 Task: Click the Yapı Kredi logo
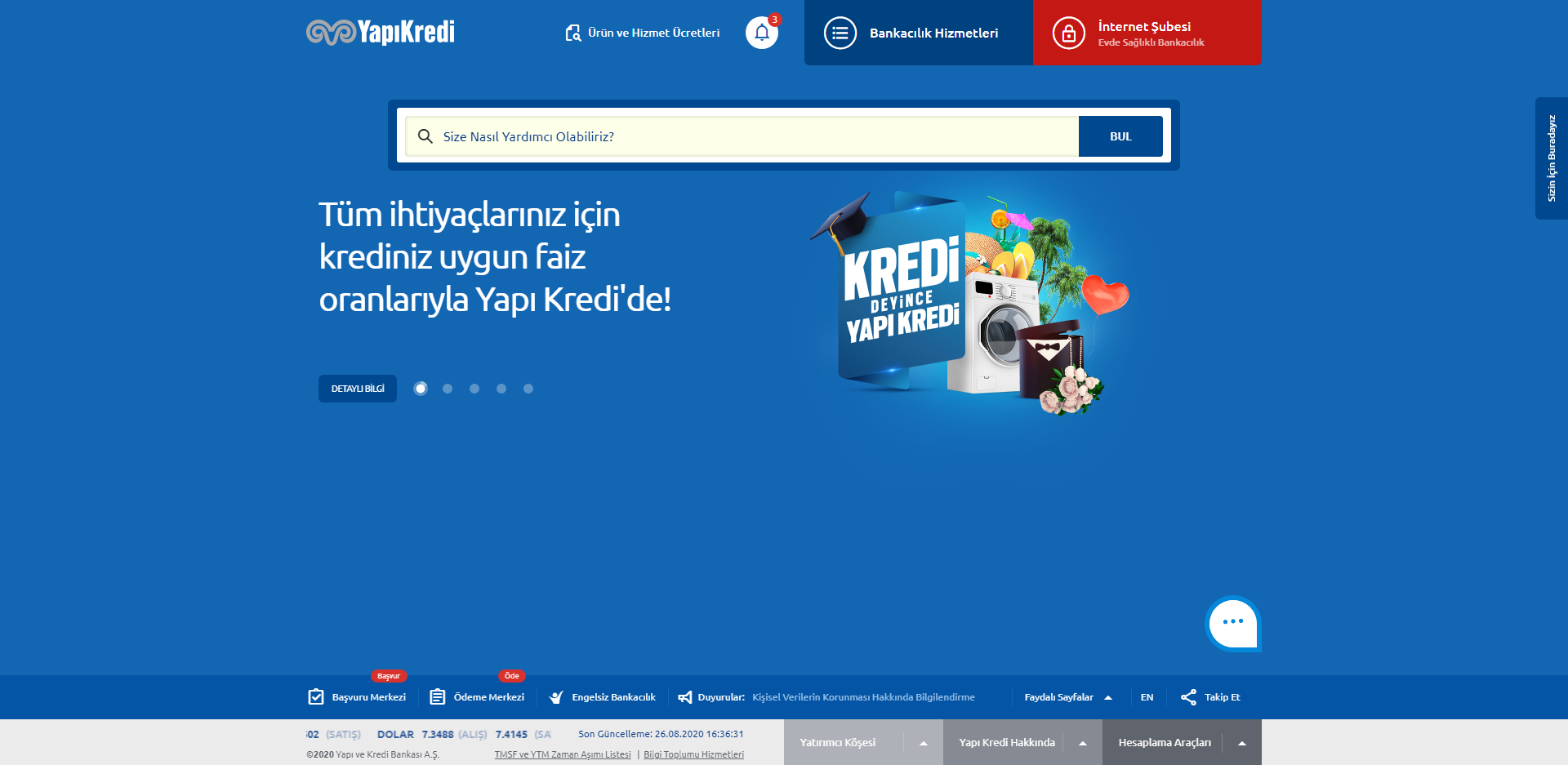coord(381,32)
